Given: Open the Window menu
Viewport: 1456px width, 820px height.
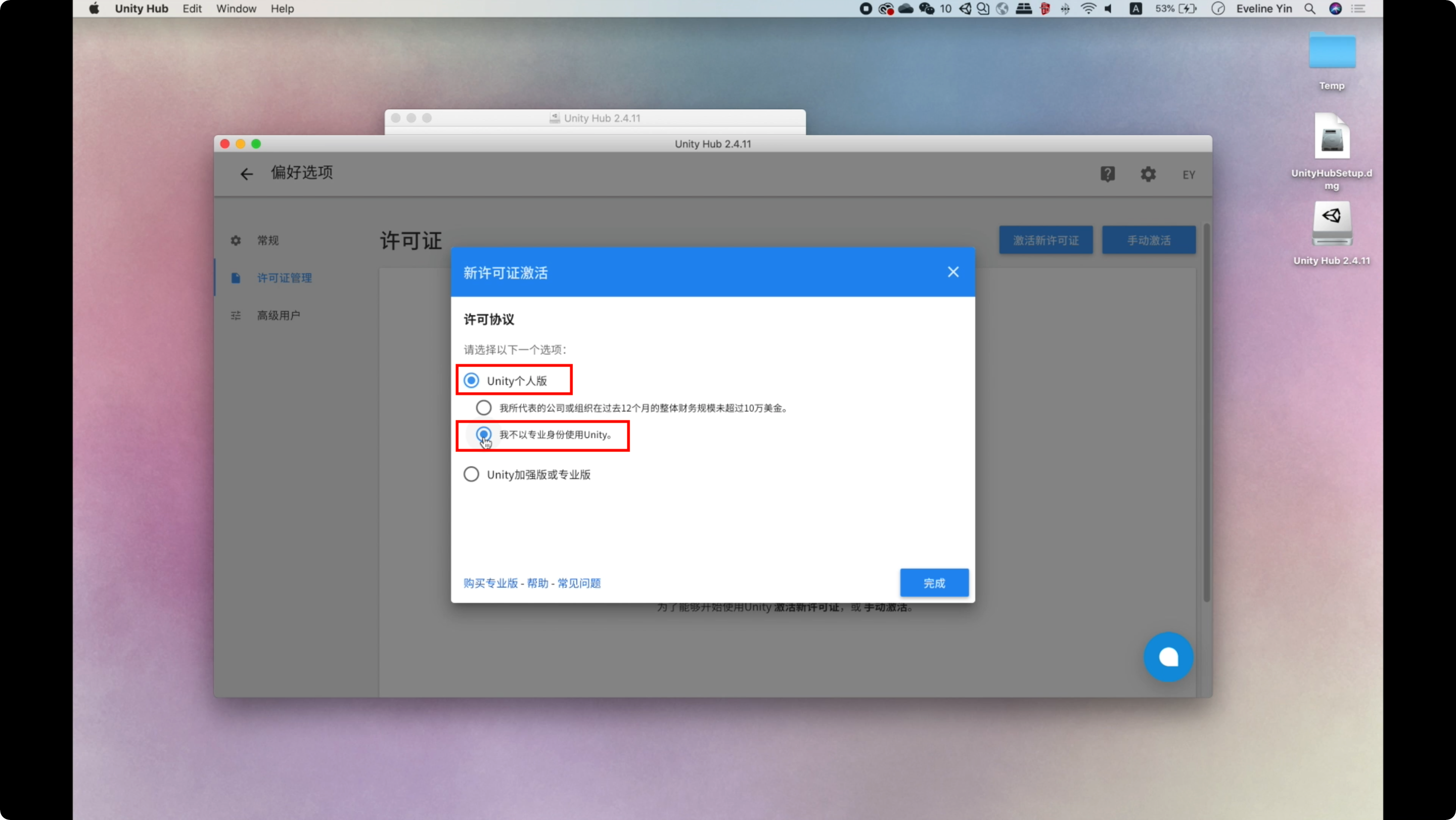Looking at the screenshot, I should 235,9.
